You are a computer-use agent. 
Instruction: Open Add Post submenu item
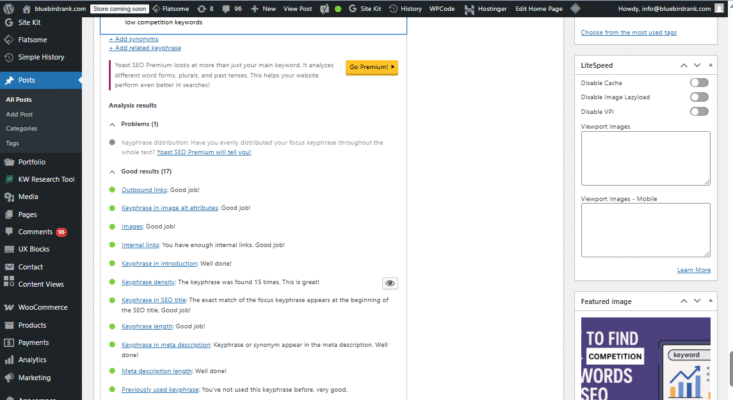19,114
